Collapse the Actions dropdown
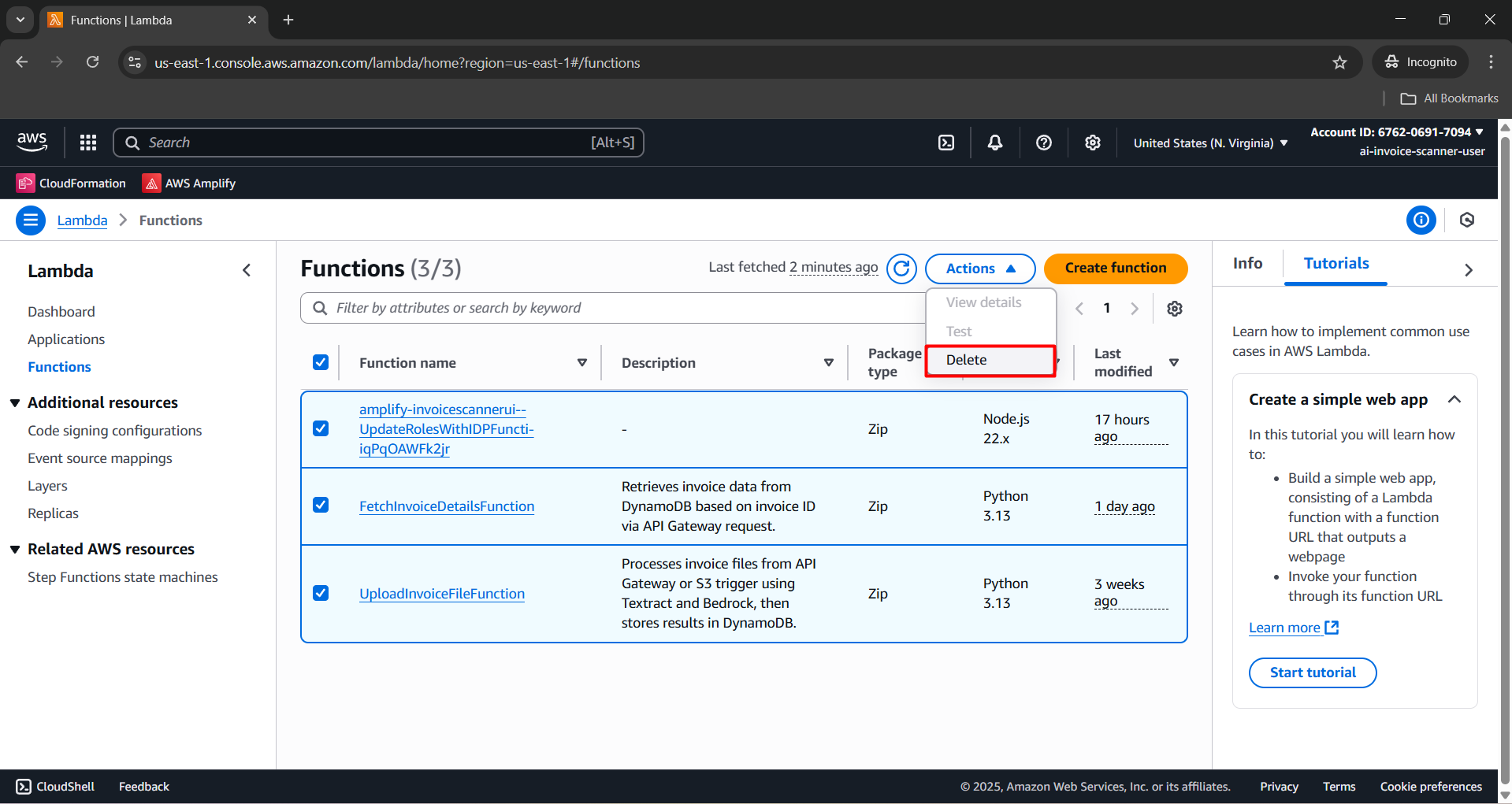 [x=979, y=269]
